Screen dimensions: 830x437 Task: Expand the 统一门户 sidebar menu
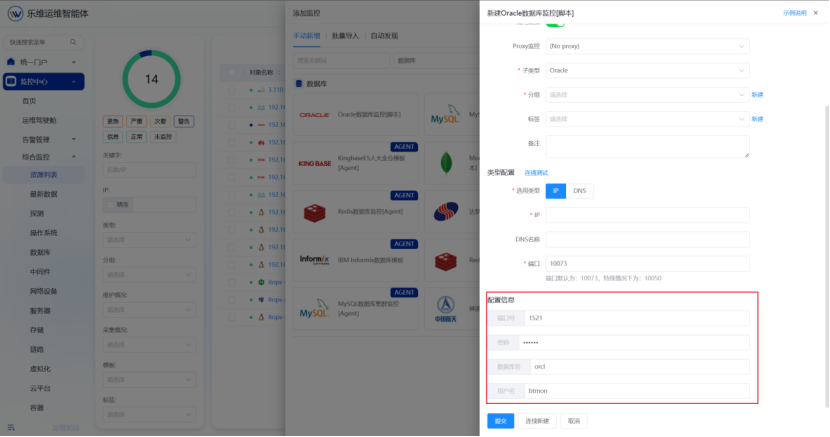(74, 62)
